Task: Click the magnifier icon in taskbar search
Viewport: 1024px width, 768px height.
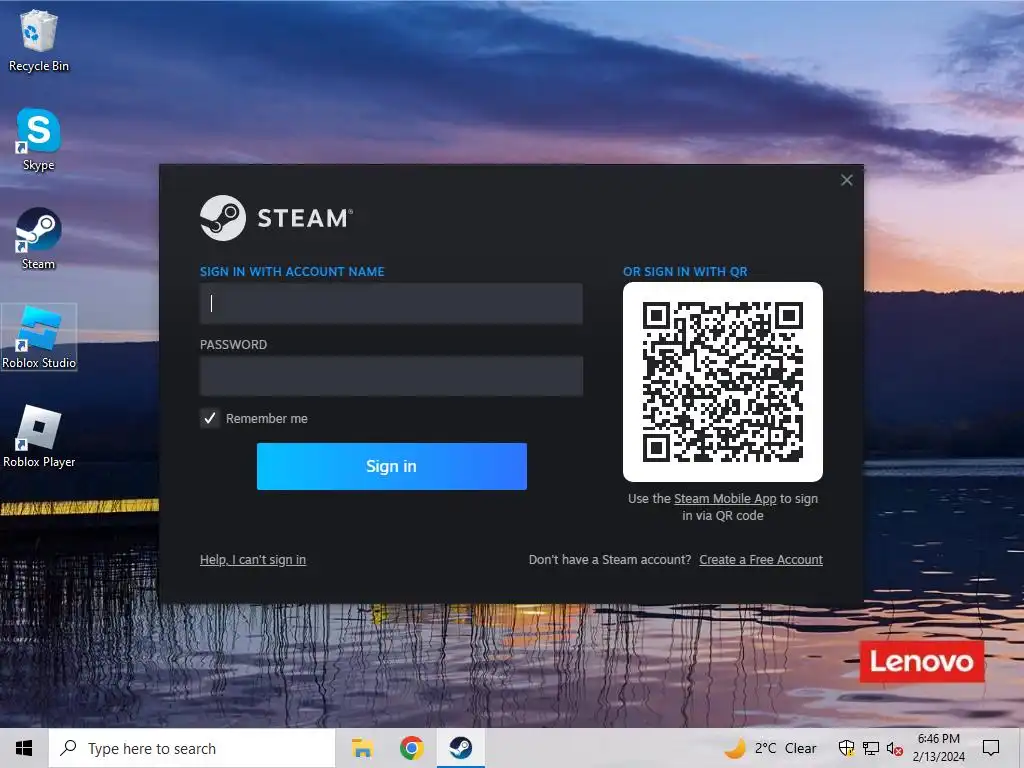Action: (68, 748)
